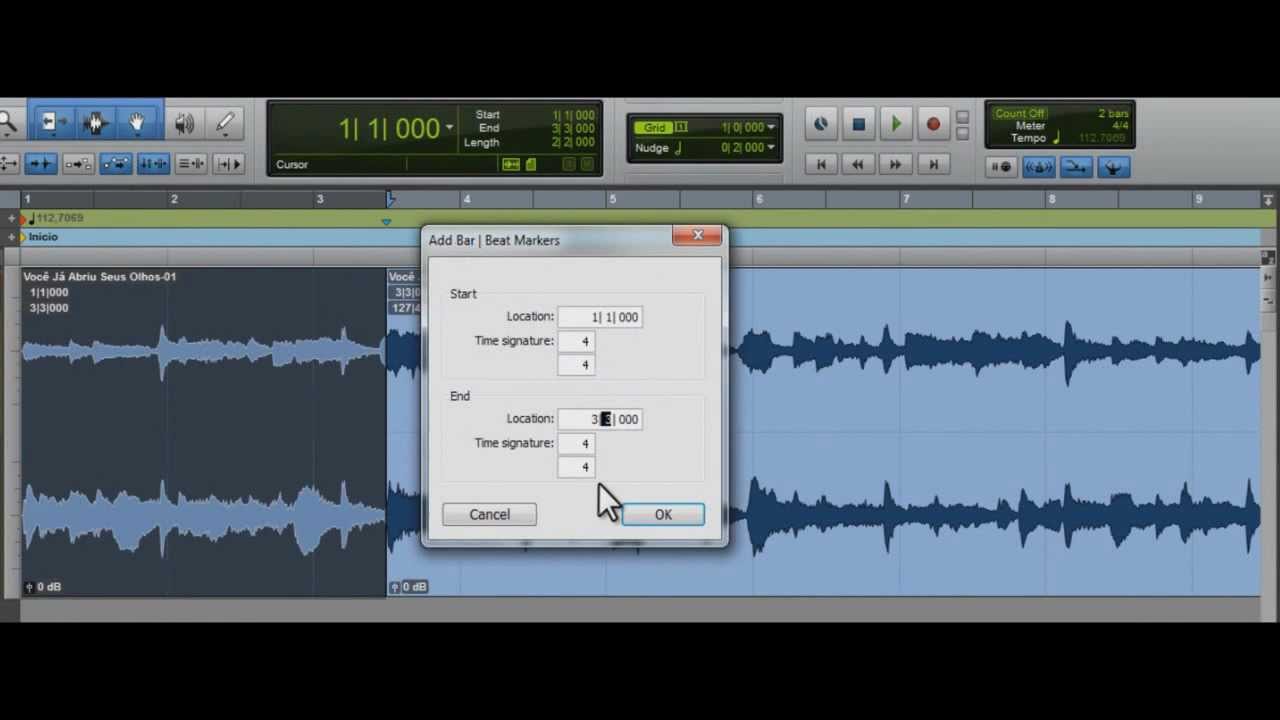
Task: Open Grid value dropdown arrow
Action: 771,127
